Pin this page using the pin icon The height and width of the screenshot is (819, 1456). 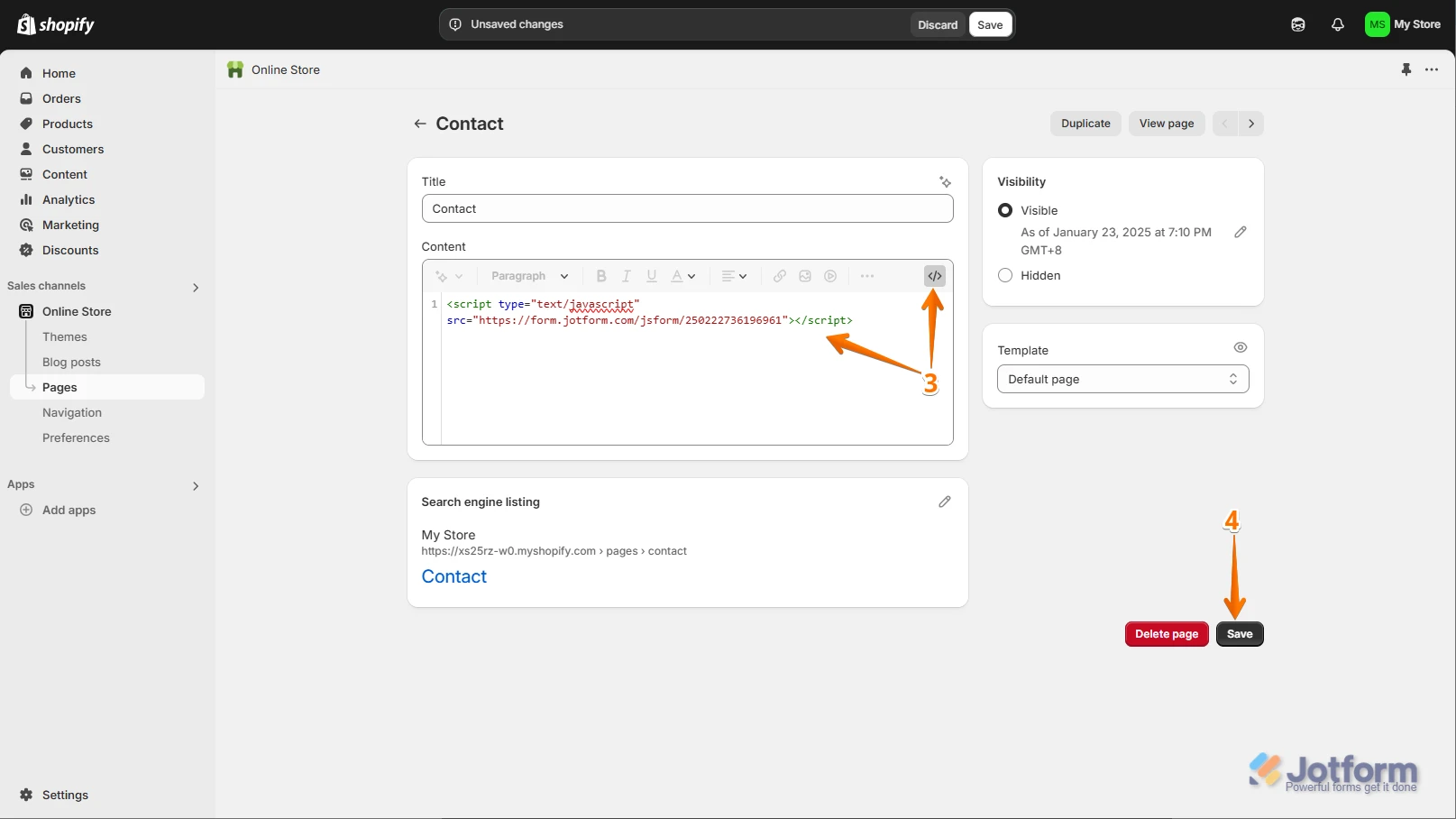click(1406, 69)
